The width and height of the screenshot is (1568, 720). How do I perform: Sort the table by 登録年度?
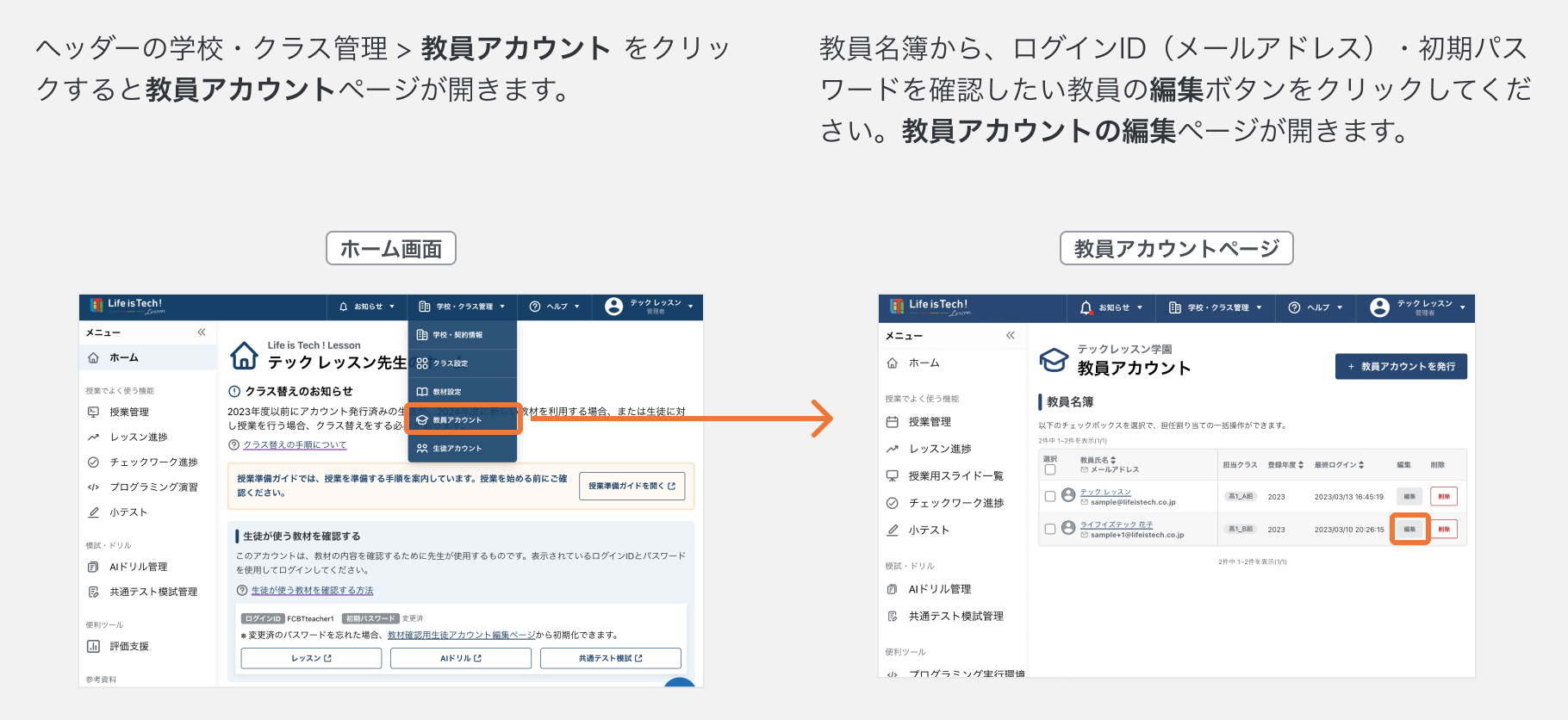tap(1285, 465)
